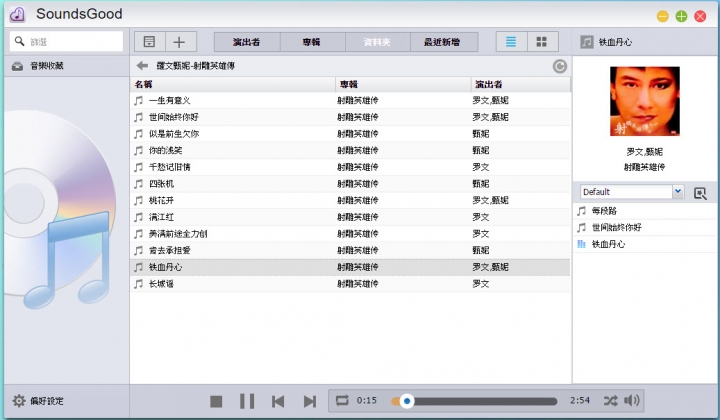Select 铁血丹心 in the main song list

pyautogui.click(x=350, y=267)
